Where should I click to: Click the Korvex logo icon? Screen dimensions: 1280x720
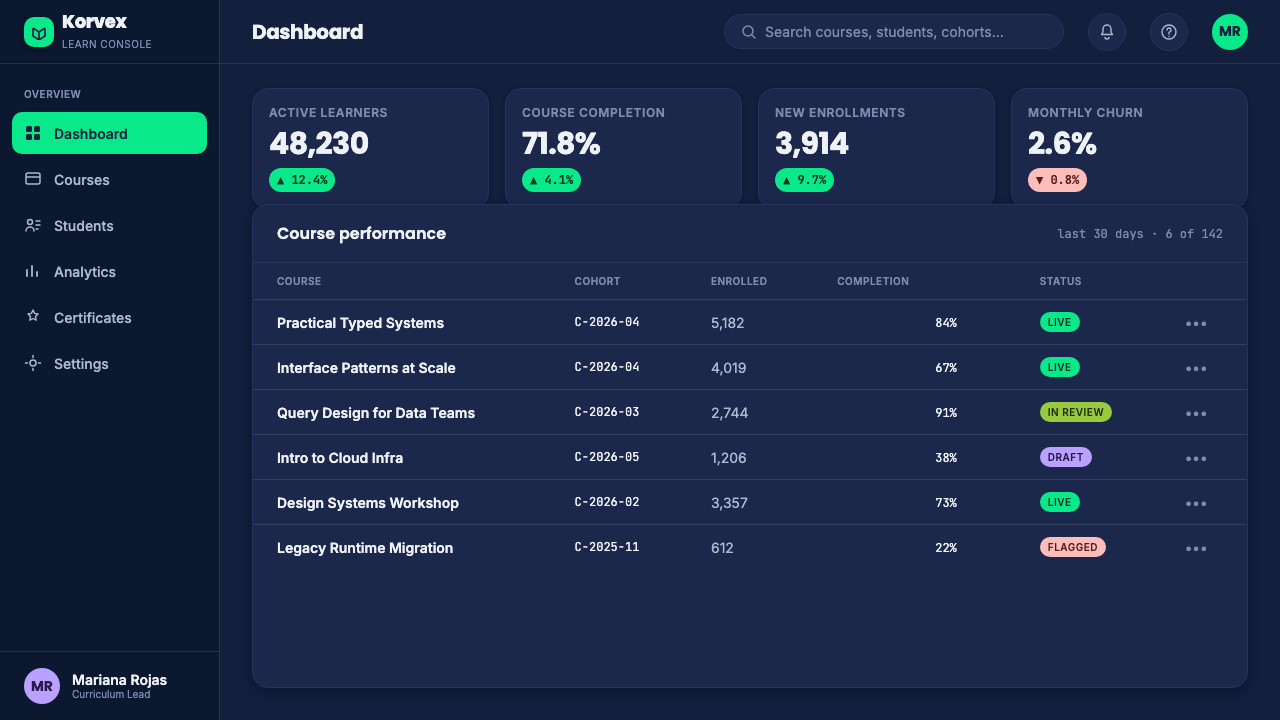39,32
